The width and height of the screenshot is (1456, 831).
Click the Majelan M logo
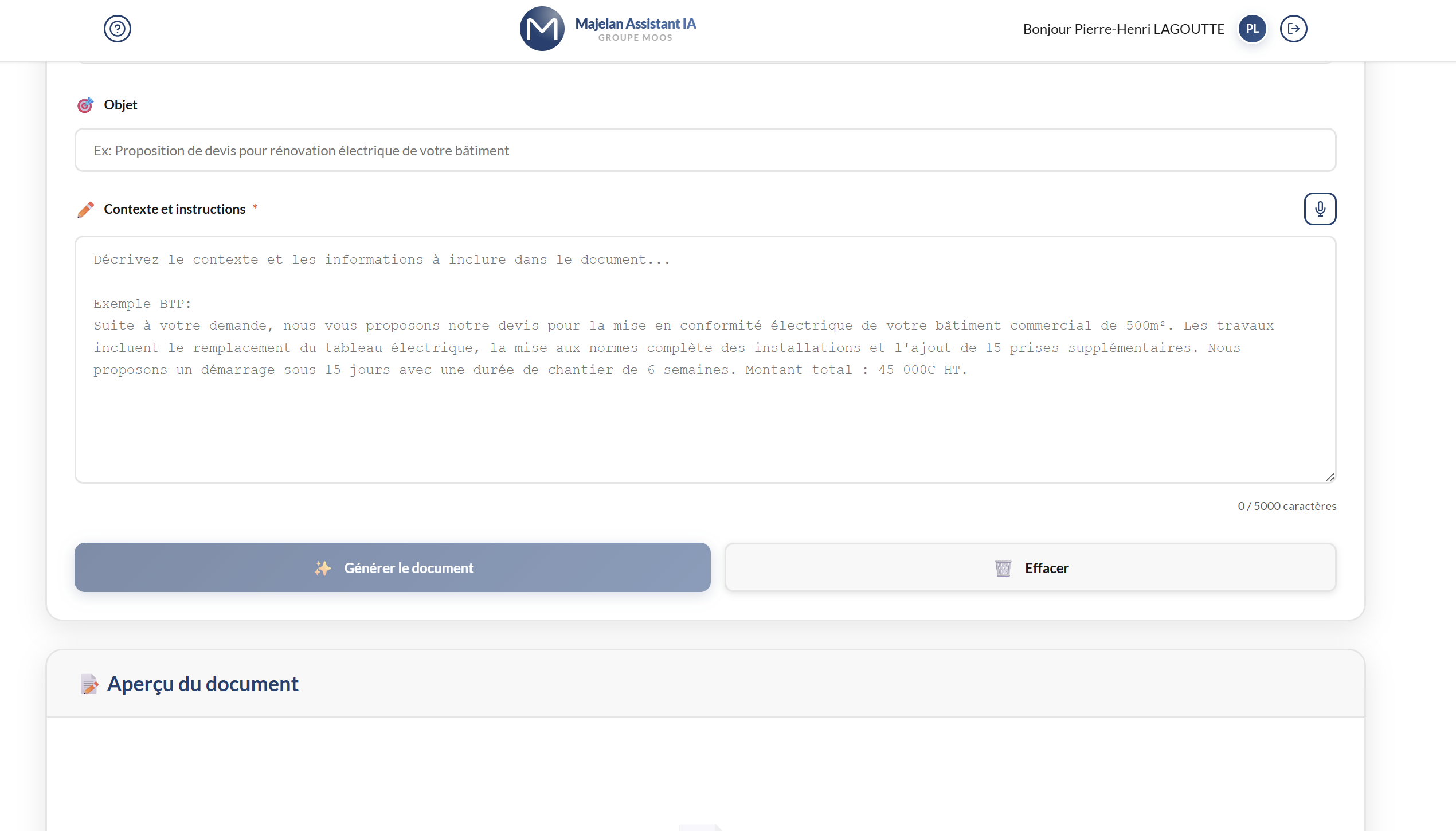coord(542,29)
